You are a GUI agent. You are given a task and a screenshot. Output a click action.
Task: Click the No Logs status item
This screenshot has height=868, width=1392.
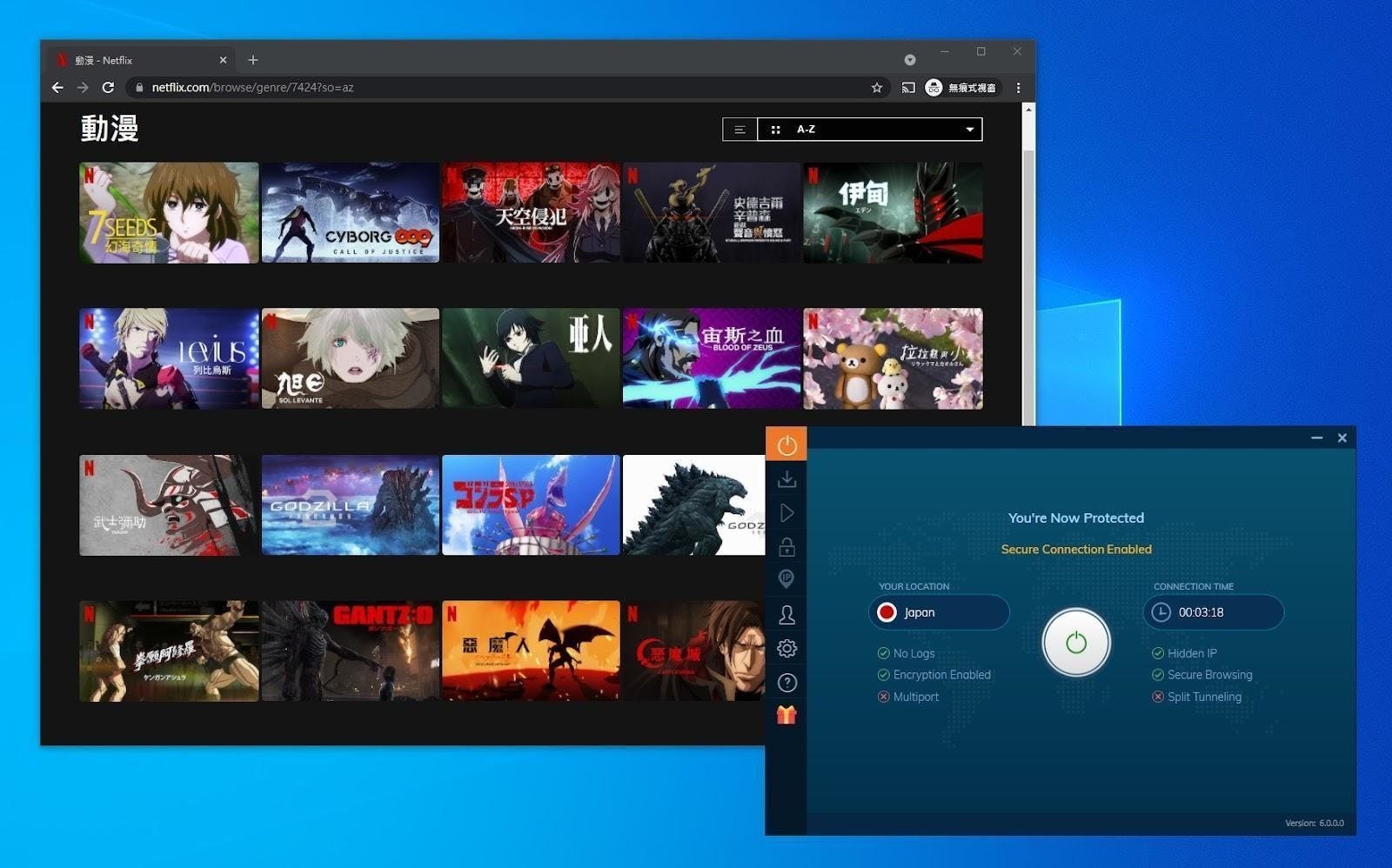(x=907, y=653)
